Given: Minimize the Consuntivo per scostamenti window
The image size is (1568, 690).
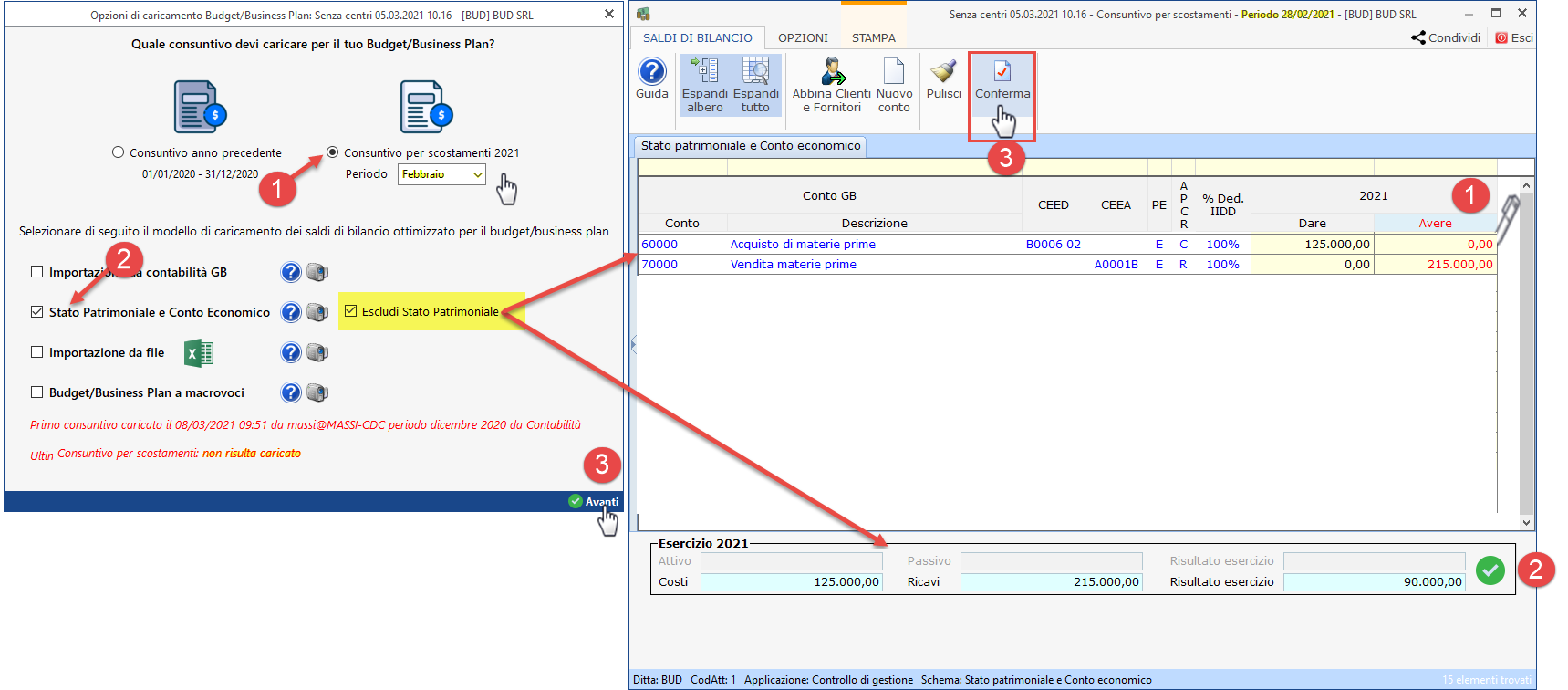Looking at the screenshot, I should 1469,14.
